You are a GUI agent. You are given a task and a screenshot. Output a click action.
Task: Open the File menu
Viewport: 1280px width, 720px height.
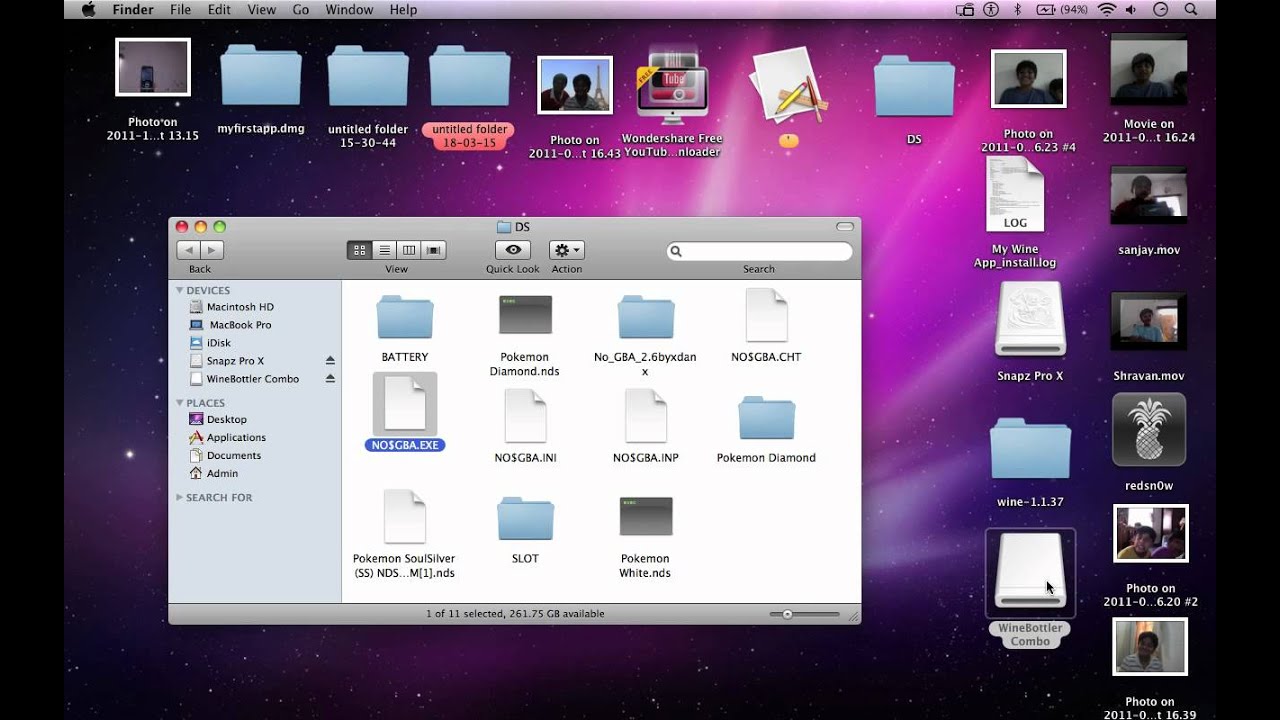pyautogui.click(x=180, y=9)
